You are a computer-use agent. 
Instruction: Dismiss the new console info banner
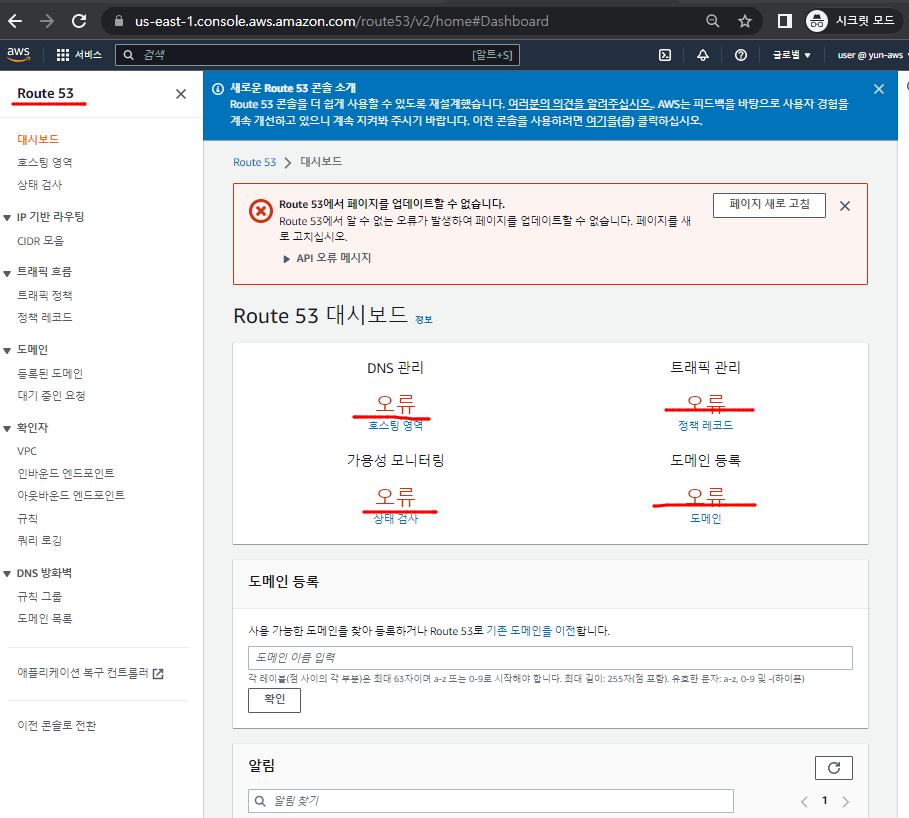[x=879, y=89]
